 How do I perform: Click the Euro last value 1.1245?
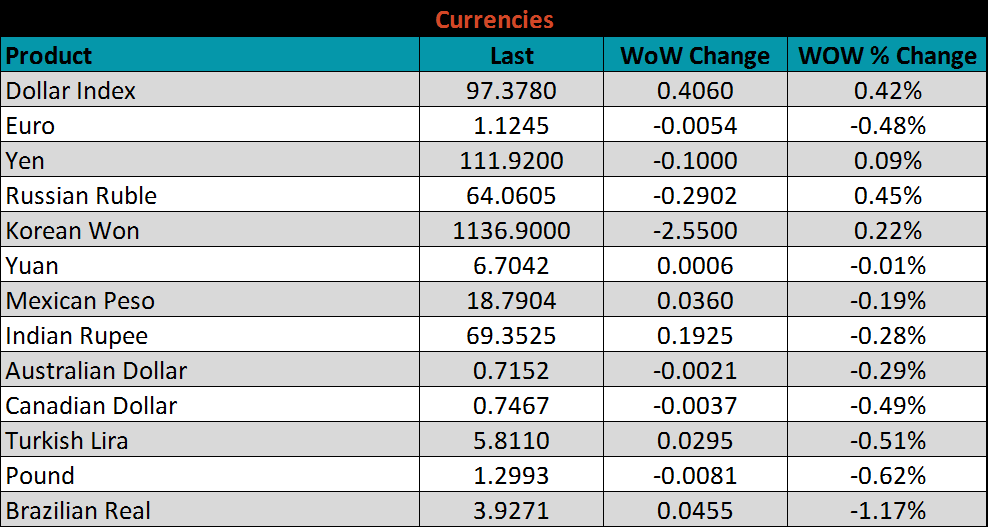click(511, 126)
